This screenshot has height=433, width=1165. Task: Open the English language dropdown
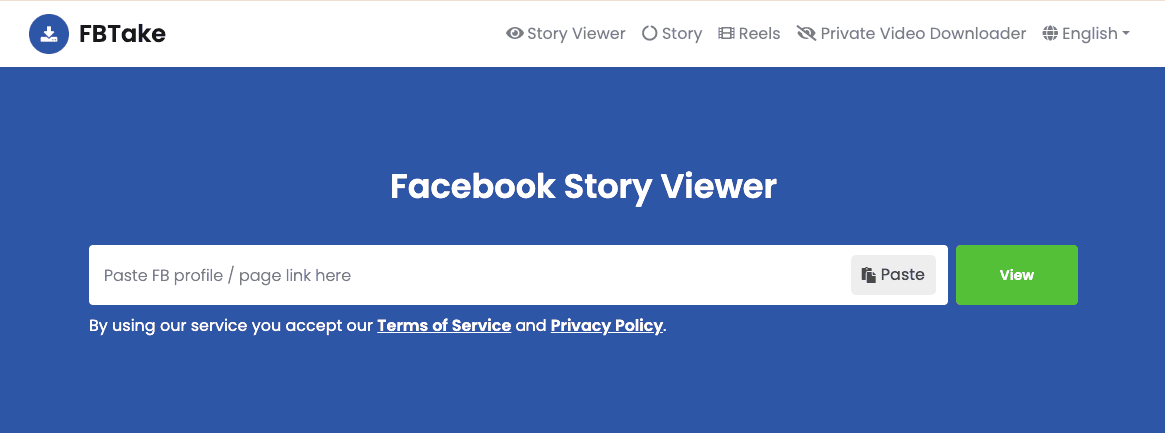[x=1089, y=34]
